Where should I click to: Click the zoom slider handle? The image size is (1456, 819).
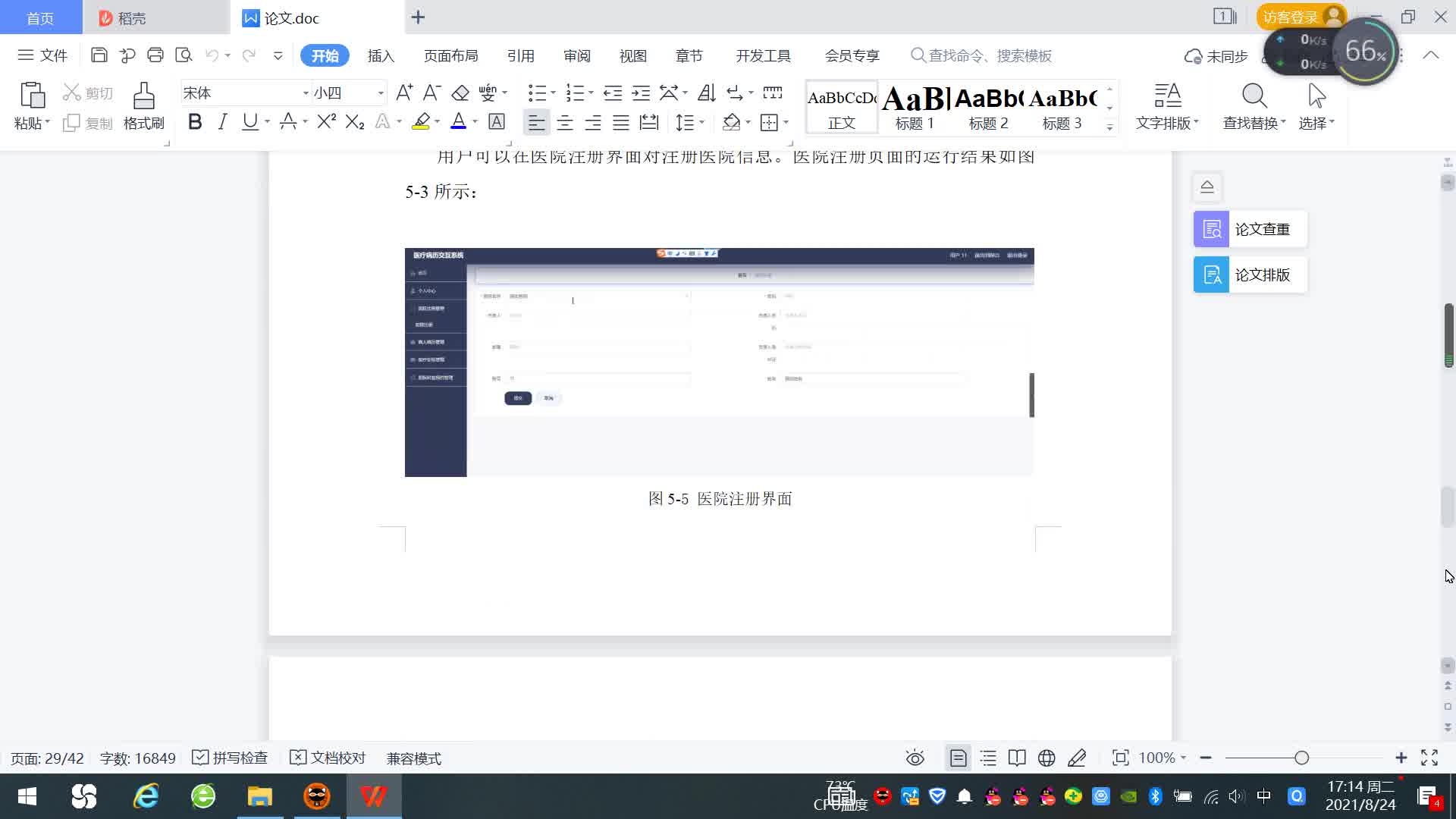(1302, 758)
